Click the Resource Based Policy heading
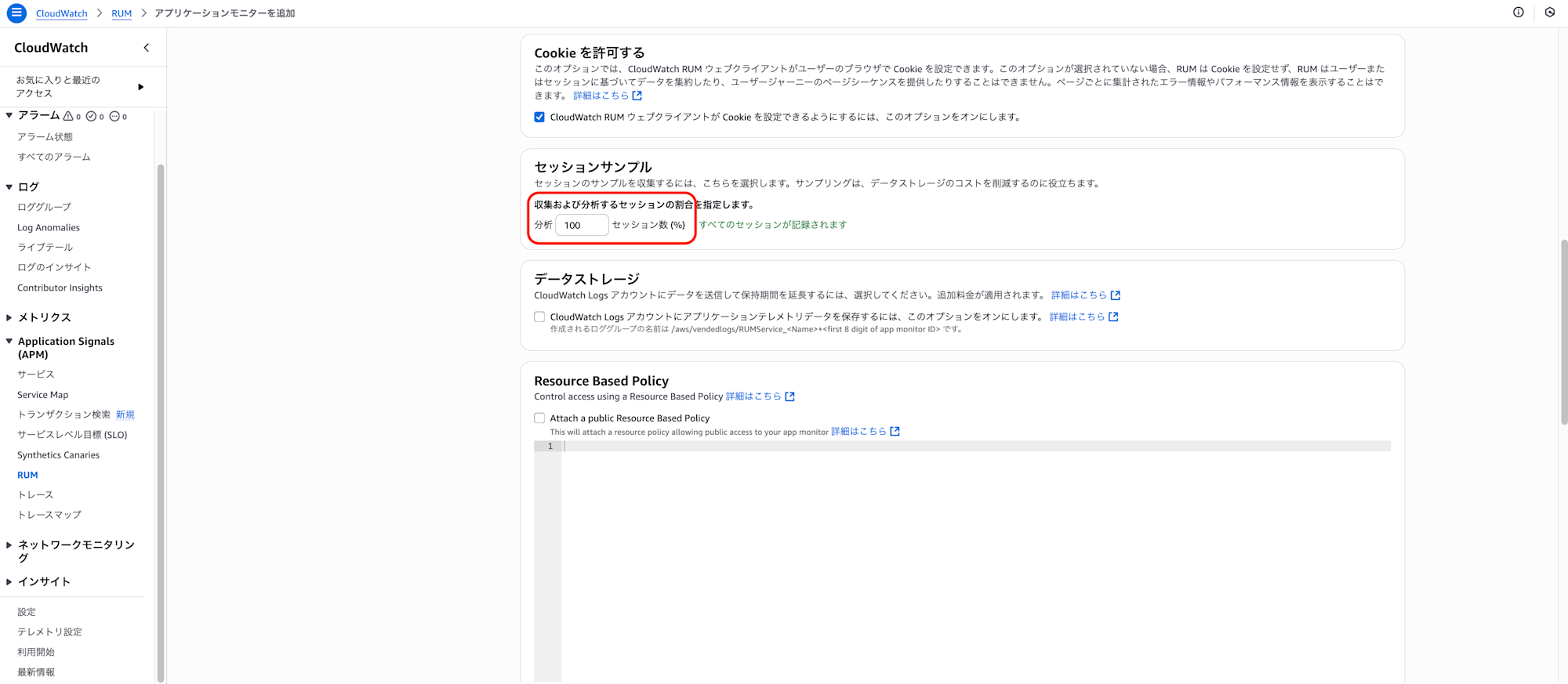Image resolution: width=1568 pixels, height=684 pixels. 601,381
